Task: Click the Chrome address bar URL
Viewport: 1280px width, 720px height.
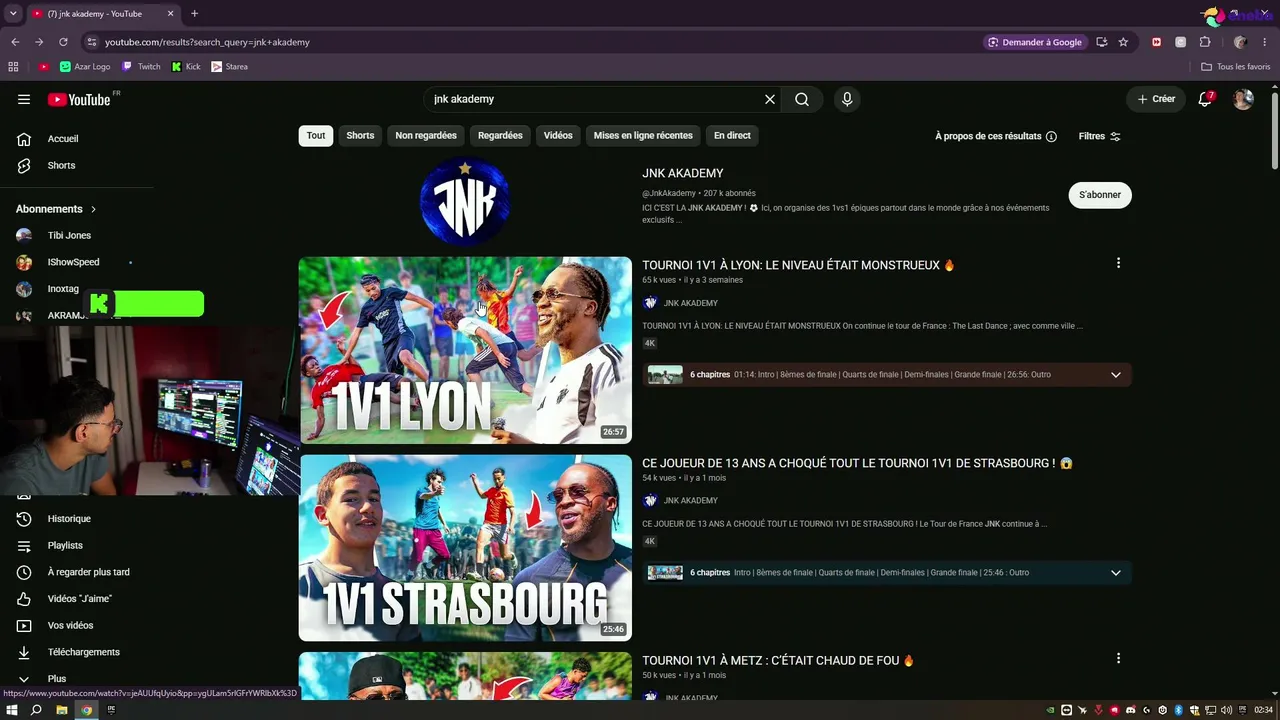Action: tap(207, 42)
